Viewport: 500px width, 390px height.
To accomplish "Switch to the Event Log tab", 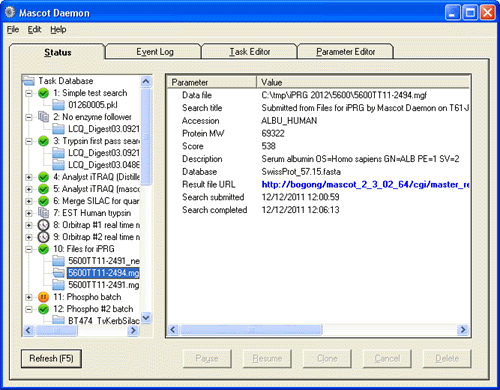I will coord(155,52).
